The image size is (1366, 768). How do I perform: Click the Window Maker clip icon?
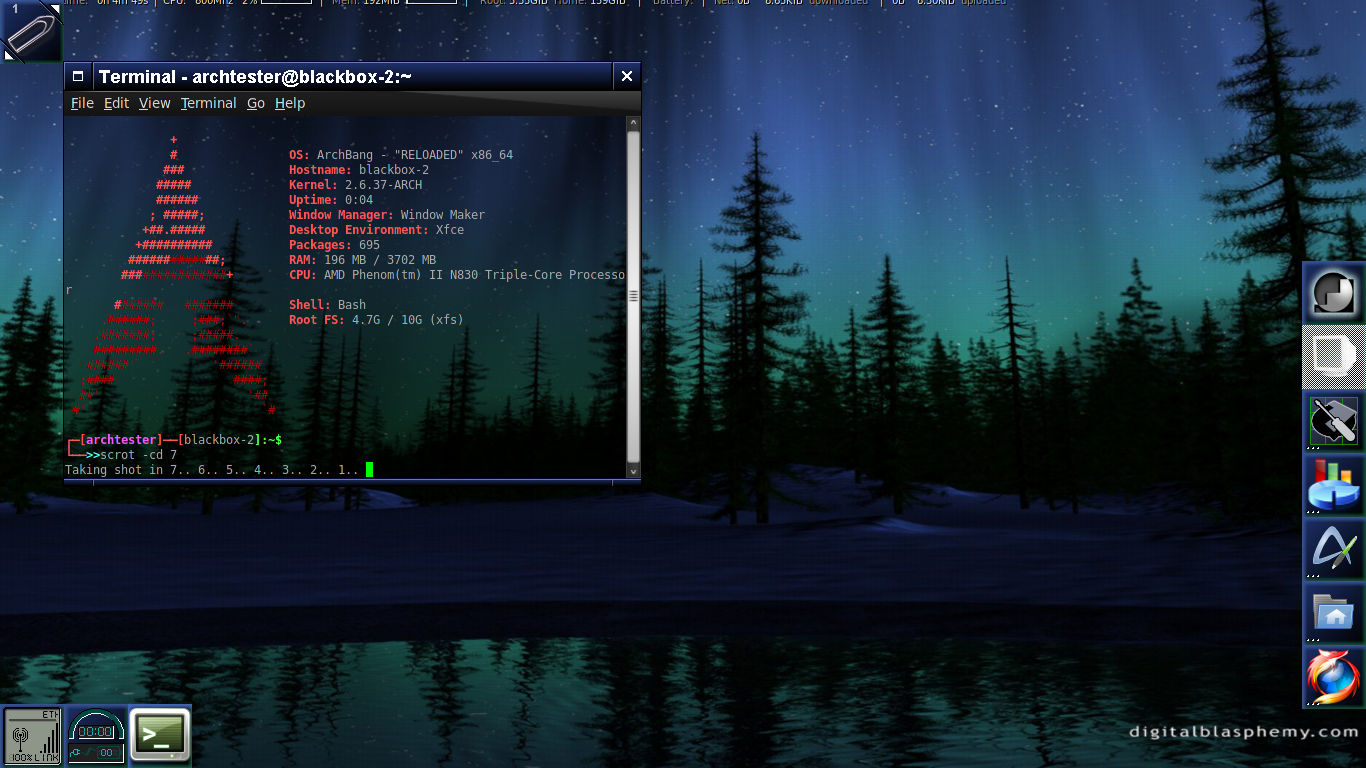31,31
